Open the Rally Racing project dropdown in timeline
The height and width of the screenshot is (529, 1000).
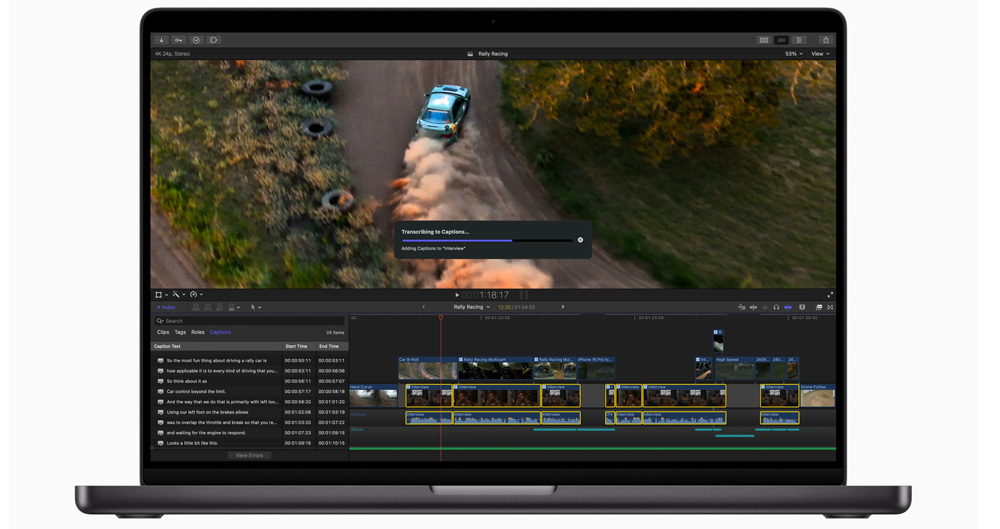(471, 307)
